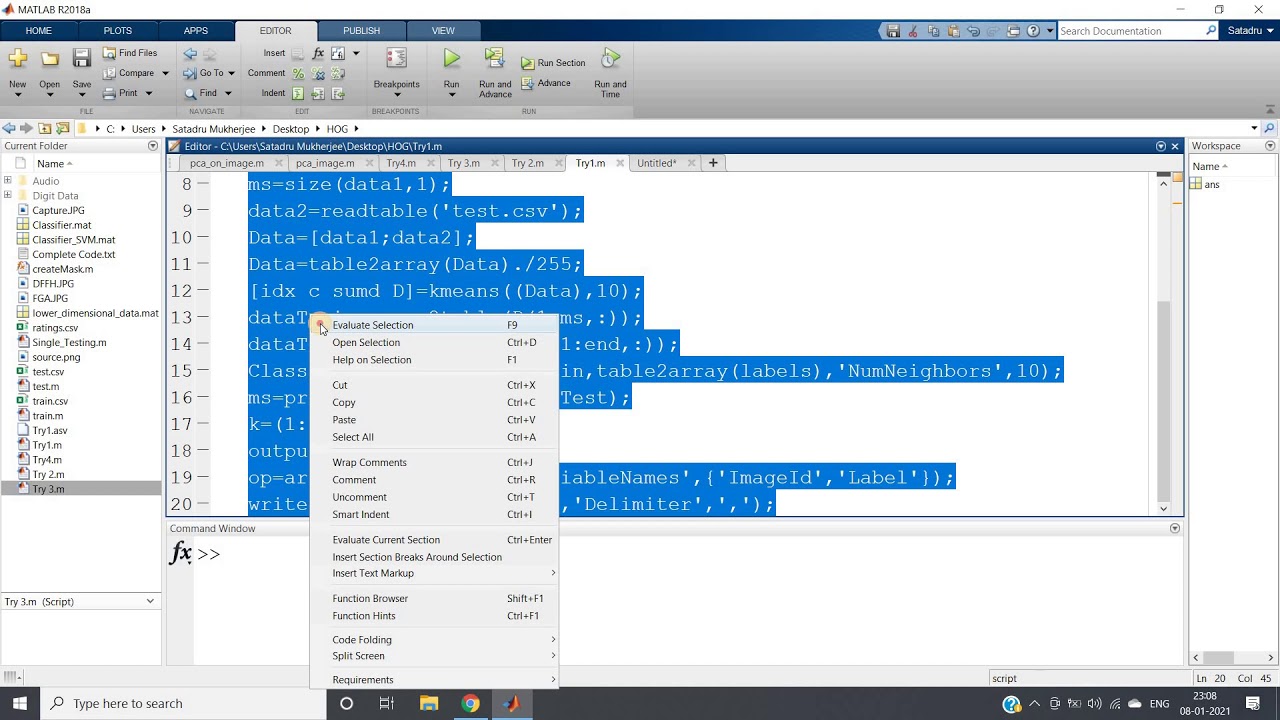Click the Decrease Indent icon
Viewport: 1280px width, 720px height.
tap(337, 93)
